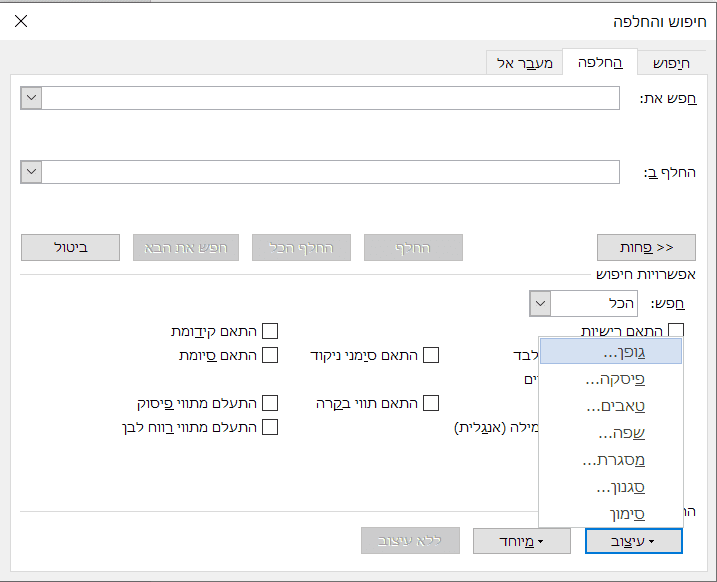Viewport: 717px width, 582px height.
Task: Choose פיסקה (Paragraph) menu entry
Action: click(611, 380)
